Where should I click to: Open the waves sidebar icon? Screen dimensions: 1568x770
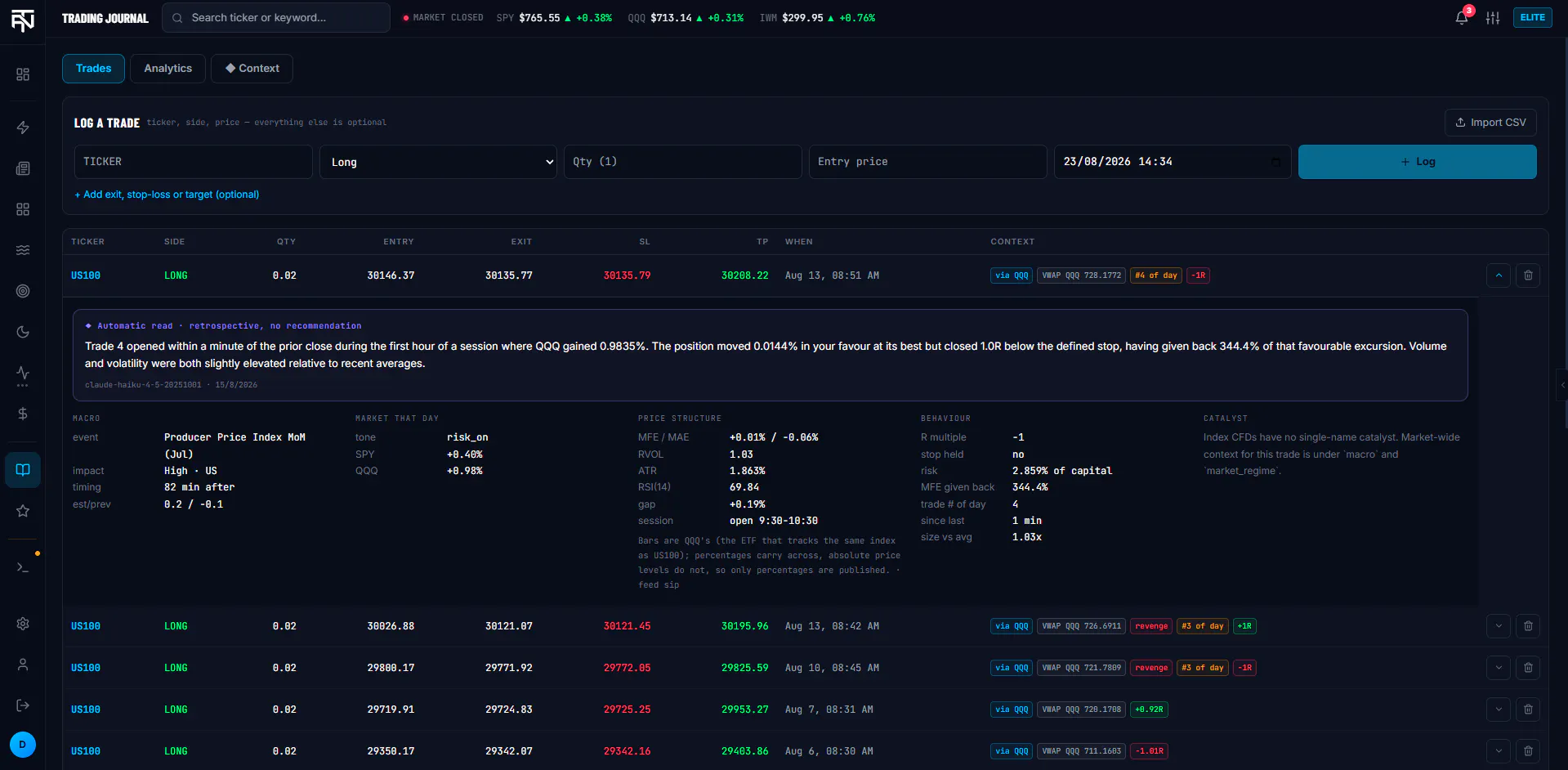23,250
